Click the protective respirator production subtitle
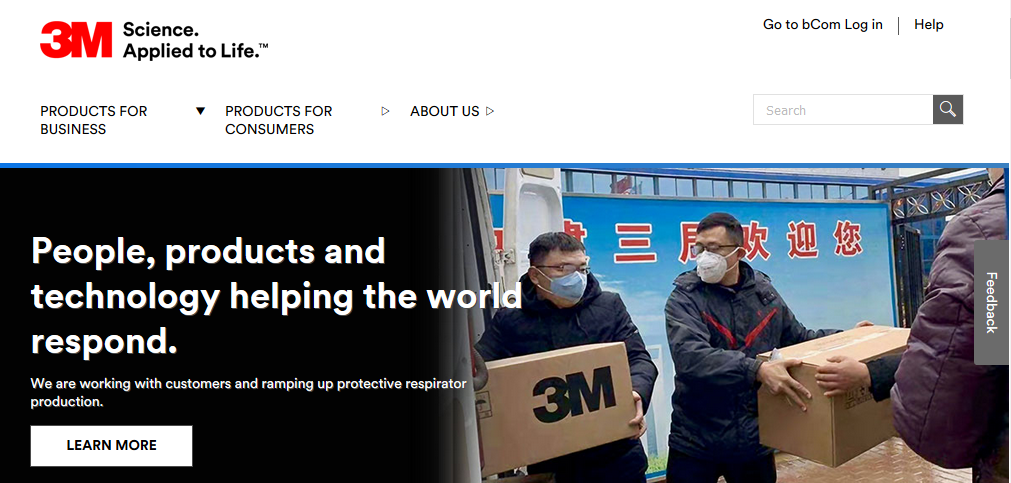The height and width of the screenshot is (483, 1011). (x=248, y=393)
